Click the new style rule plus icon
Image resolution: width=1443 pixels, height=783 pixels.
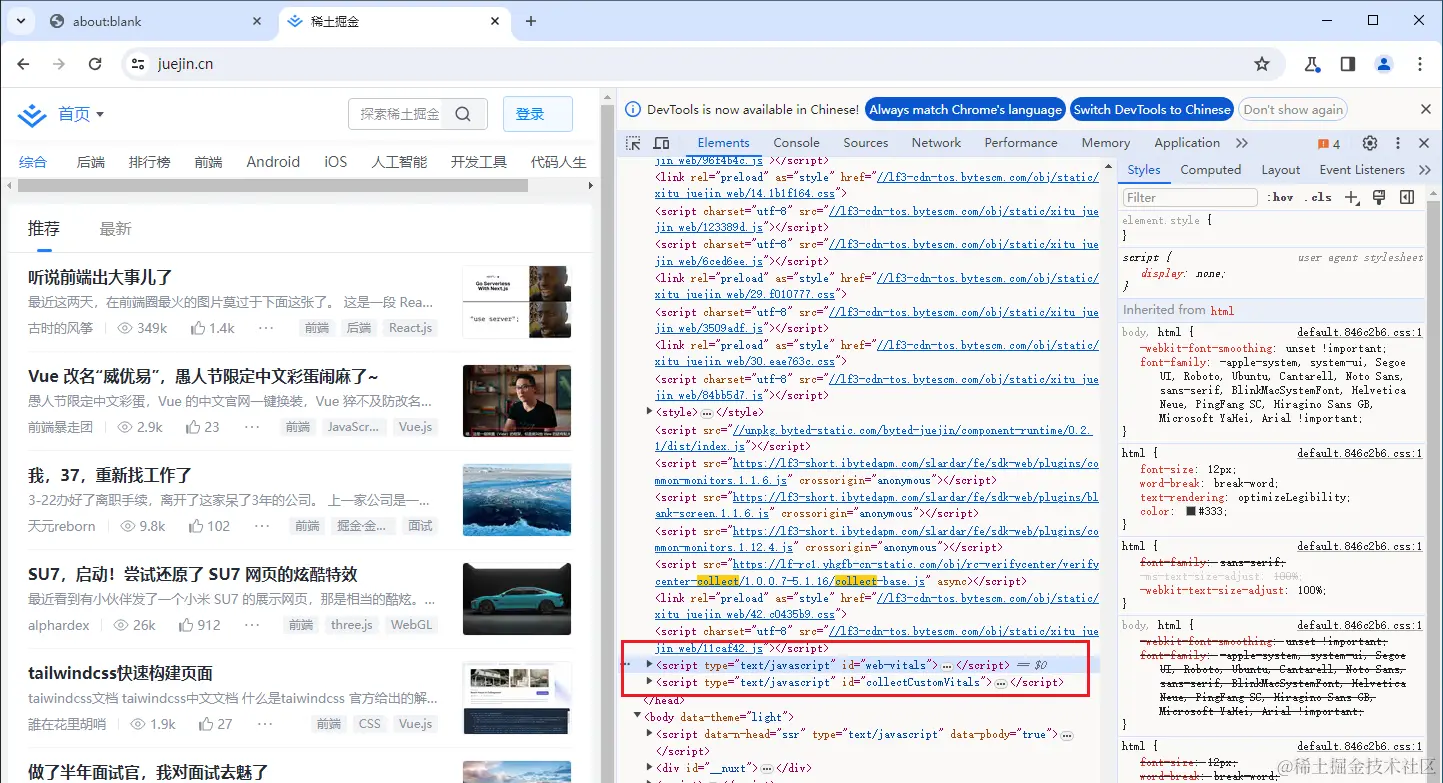[1352, 197]
